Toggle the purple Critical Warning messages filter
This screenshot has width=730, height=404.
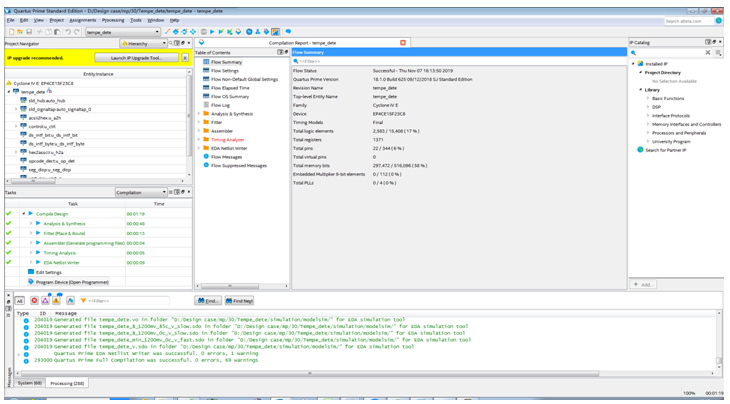tap(45, 301)
